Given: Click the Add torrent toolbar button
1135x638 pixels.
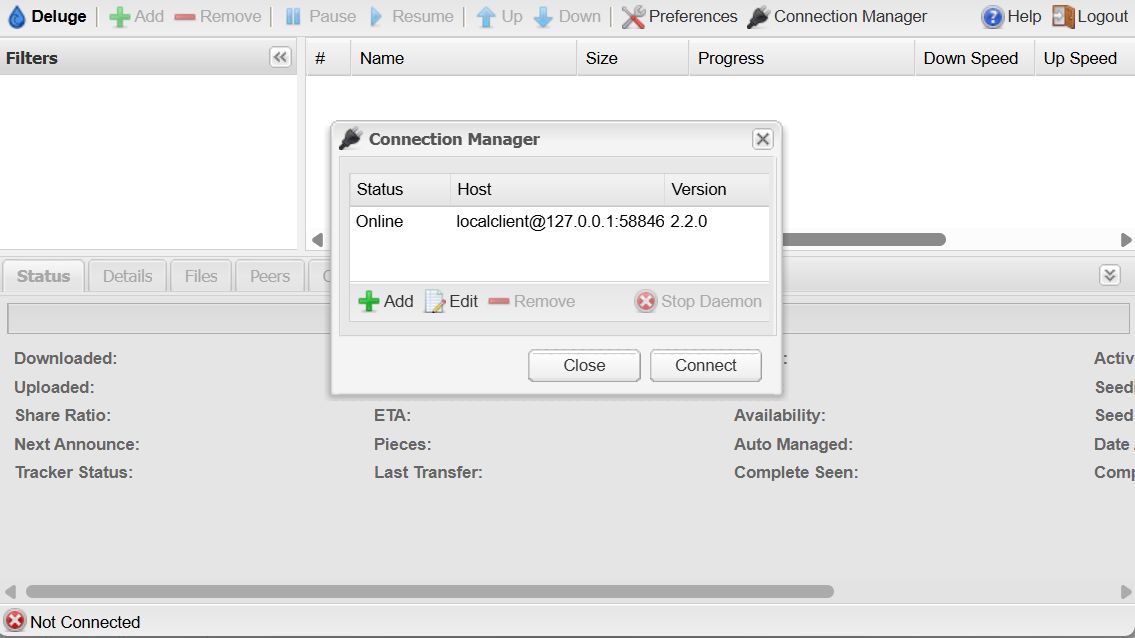Looking at the screenshot, I should [136, 17].
